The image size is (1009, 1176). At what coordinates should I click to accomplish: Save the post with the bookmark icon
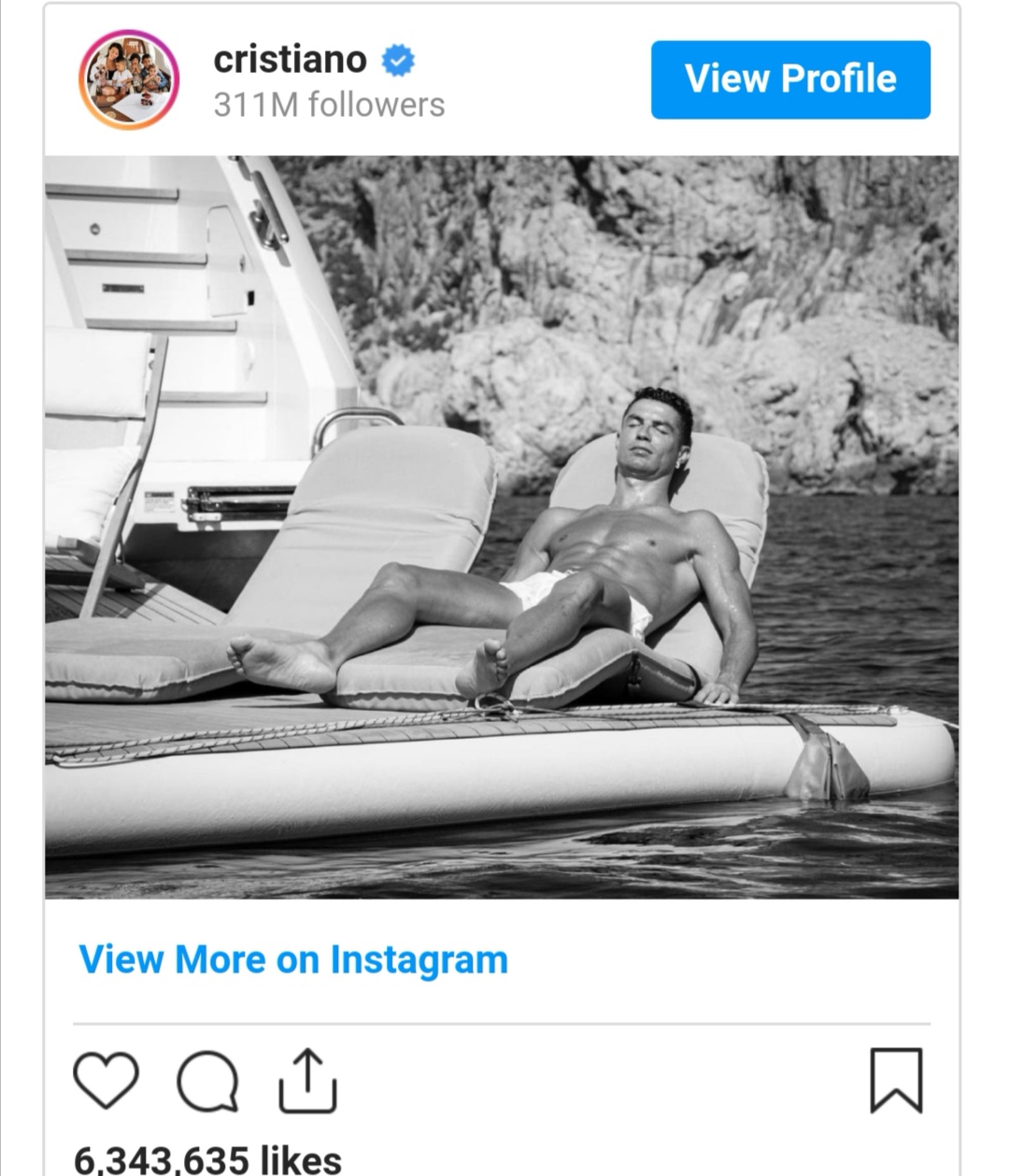[x=896, y=1081]
